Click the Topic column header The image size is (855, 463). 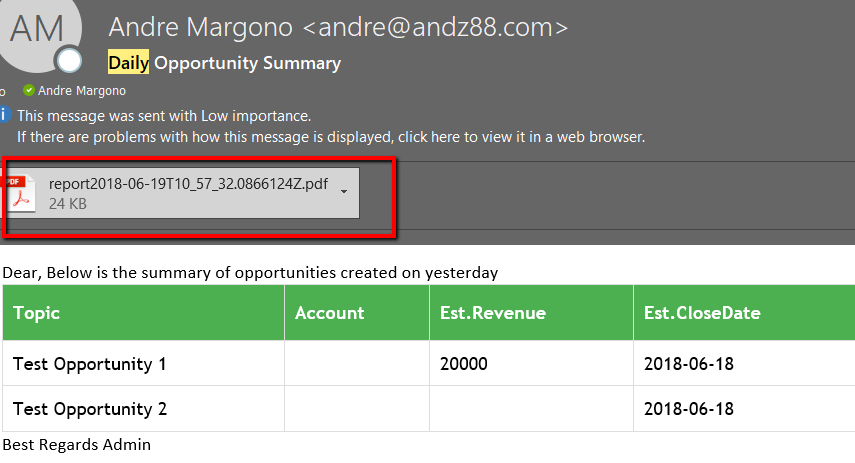point(37,313)
